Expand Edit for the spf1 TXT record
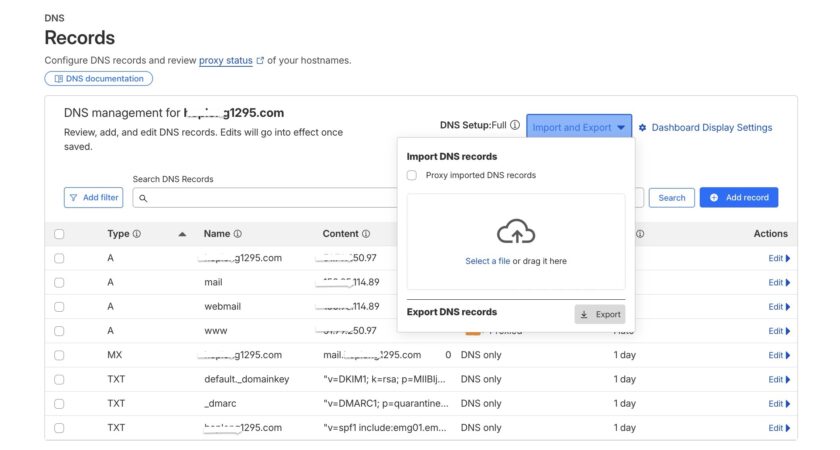 (x=779, y=428)
